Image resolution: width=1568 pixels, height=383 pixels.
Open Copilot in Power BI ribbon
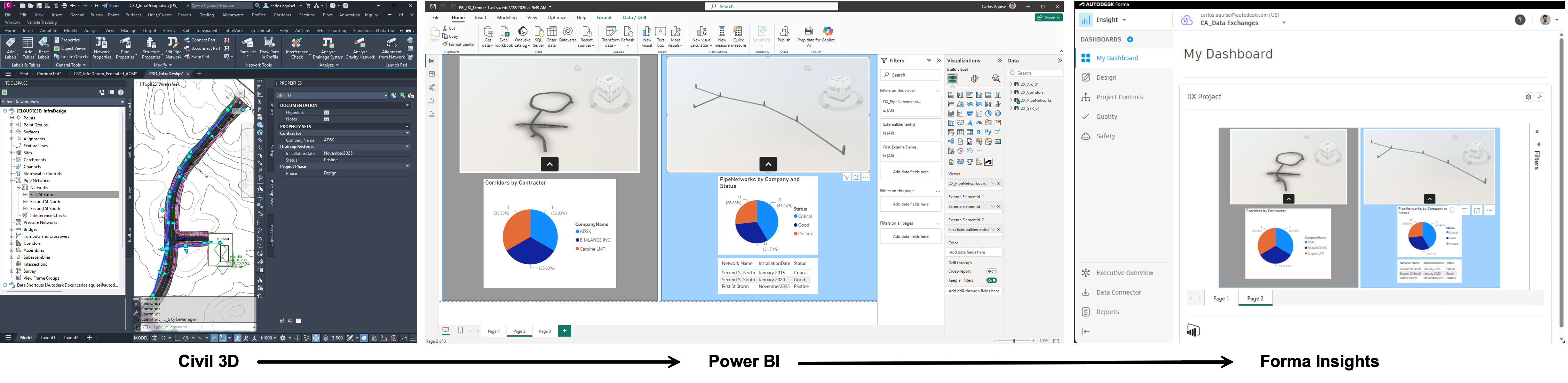828,35
